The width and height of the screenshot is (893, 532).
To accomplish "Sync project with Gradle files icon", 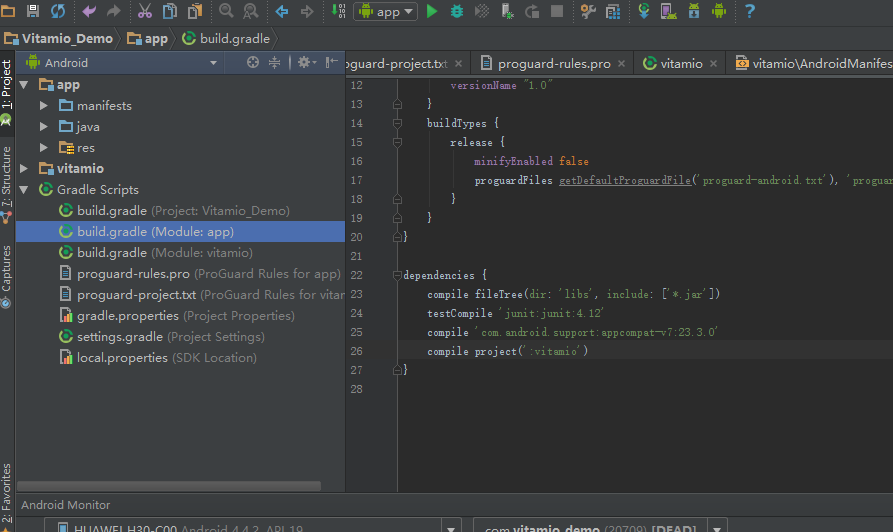I will coord(644,11).
